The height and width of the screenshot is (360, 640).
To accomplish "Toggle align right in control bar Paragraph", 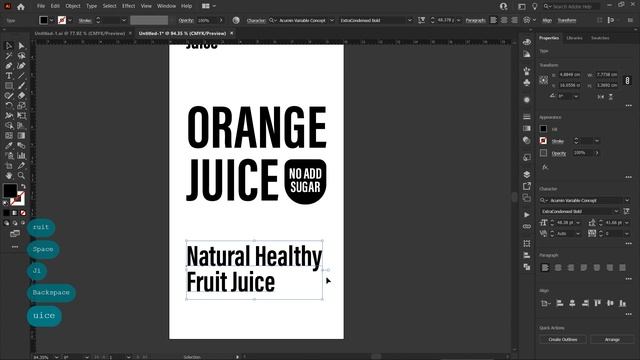I will [x=515, y=20].
